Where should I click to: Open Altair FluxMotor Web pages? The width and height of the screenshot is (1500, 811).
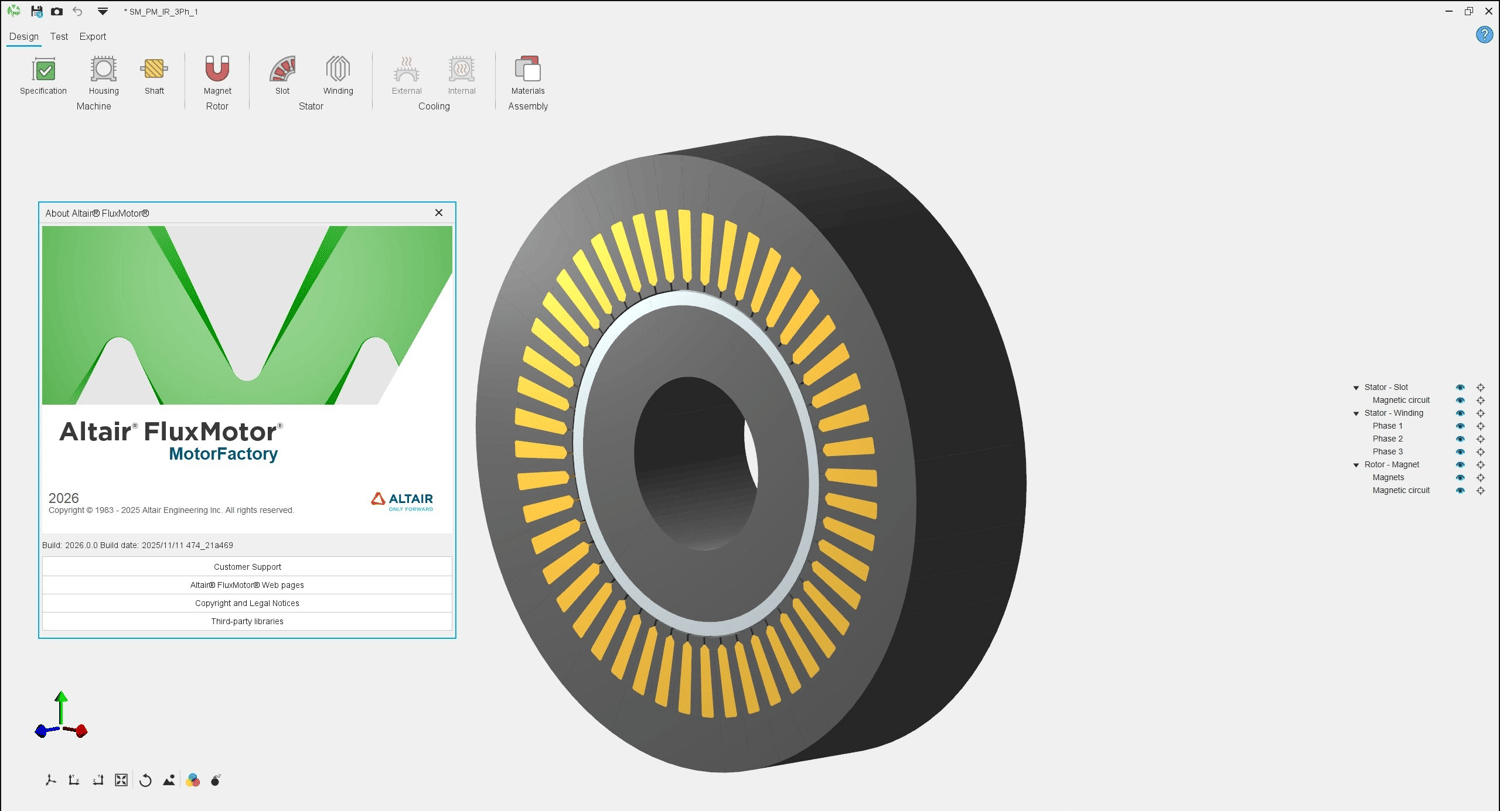point(247,585)
